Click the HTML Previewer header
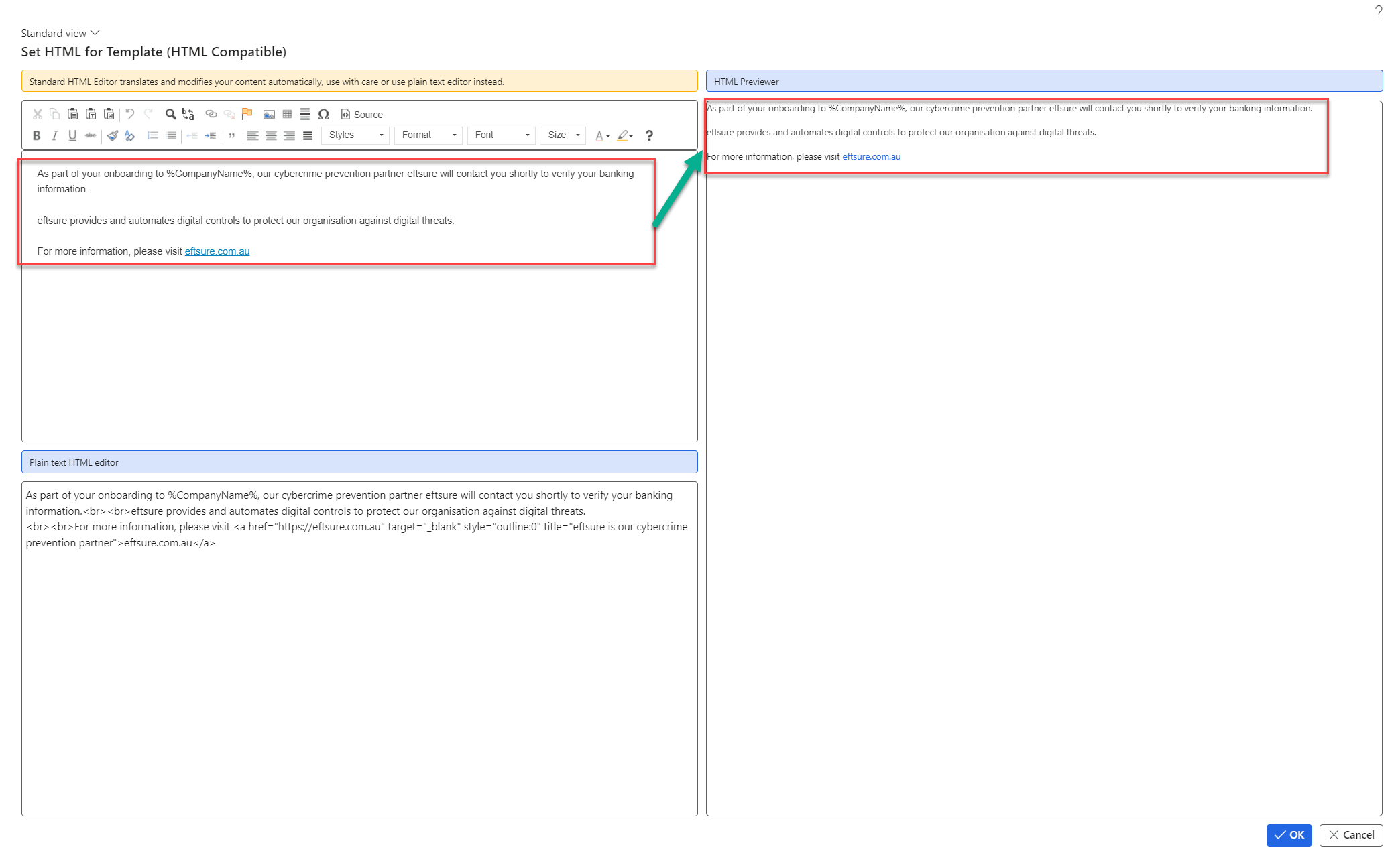This screenshot has height=868, width=1396. pyautogui.click(x=1044, y=81)
